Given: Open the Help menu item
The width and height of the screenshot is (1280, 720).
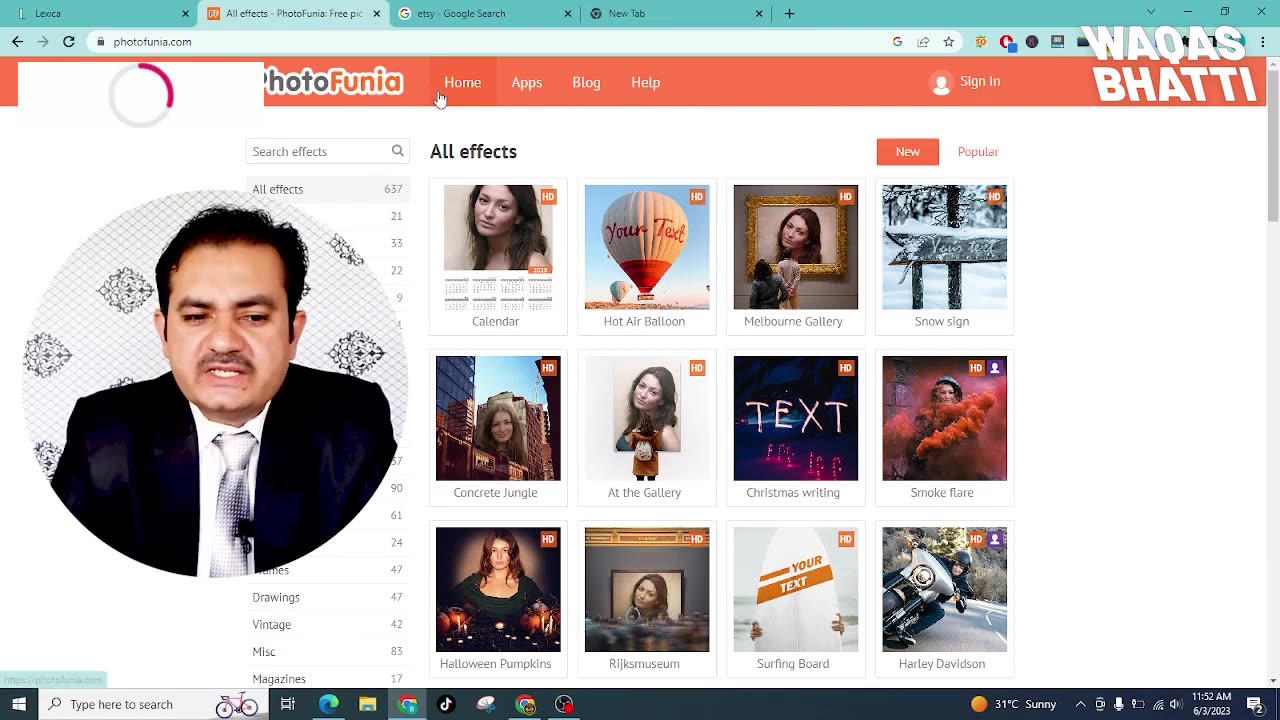Looking at the screenshot, I should click(x=645, y=83).
